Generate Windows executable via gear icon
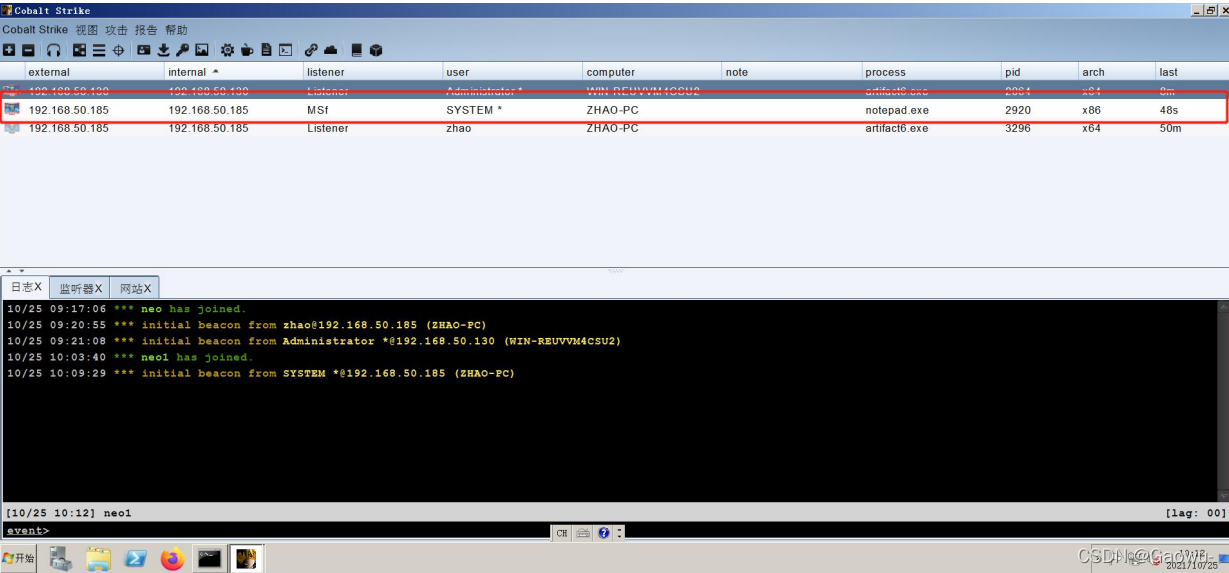Screen dimensions: 1229x573 [227, 50]
